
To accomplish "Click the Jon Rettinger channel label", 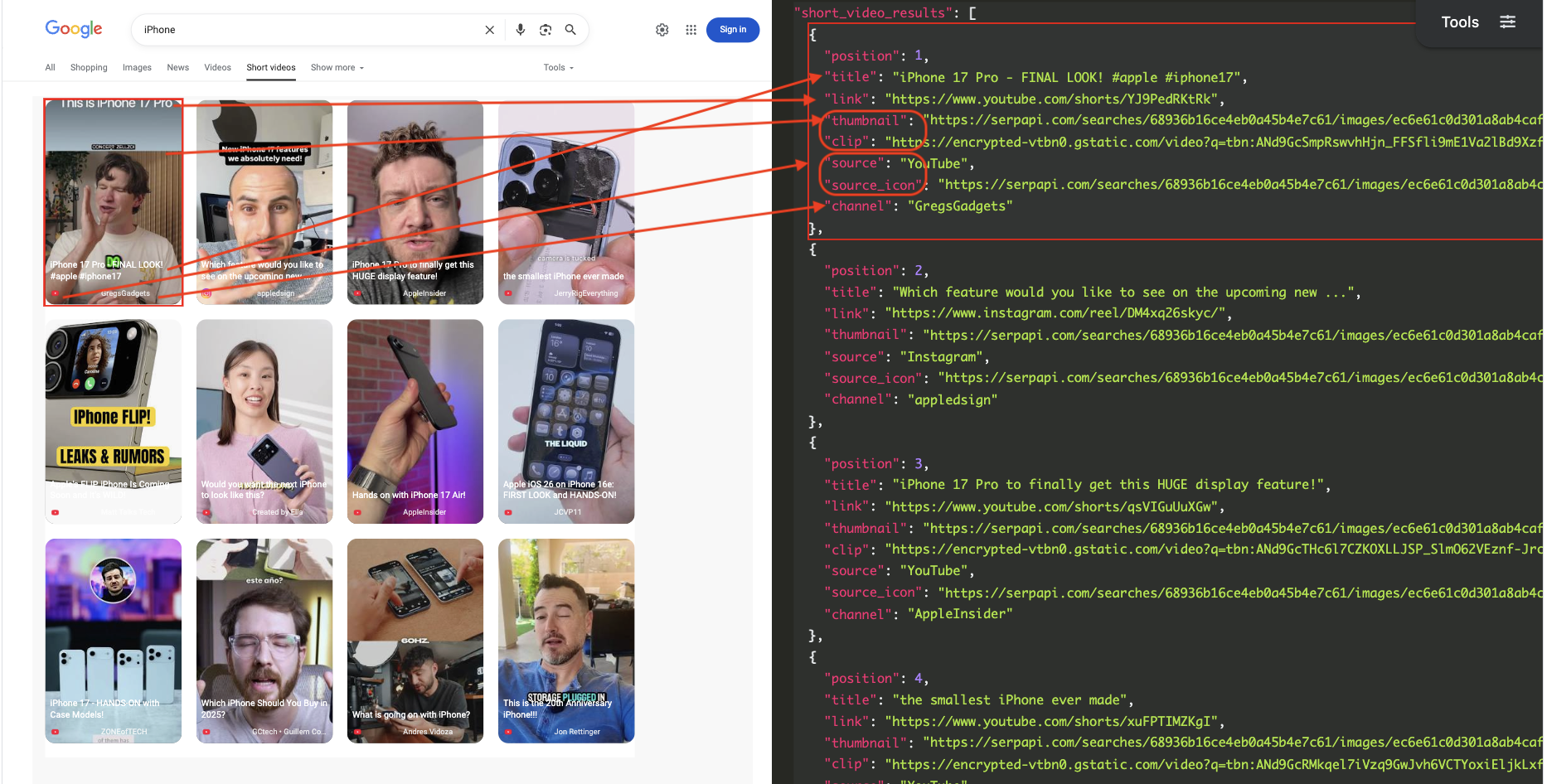I will (577, 732).
